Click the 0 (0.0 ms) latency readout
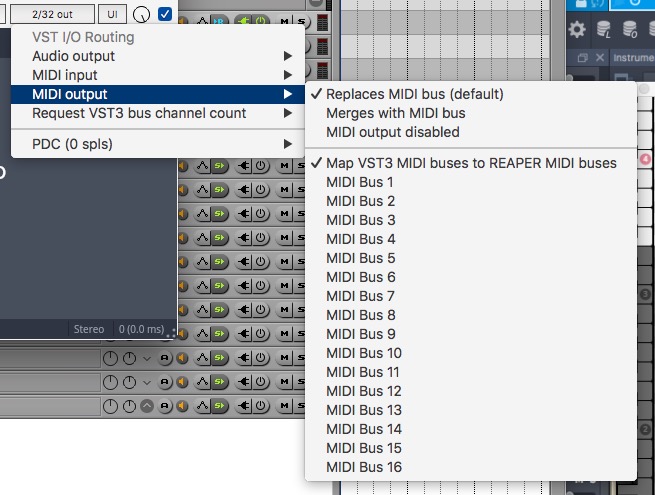 (141, 330)
